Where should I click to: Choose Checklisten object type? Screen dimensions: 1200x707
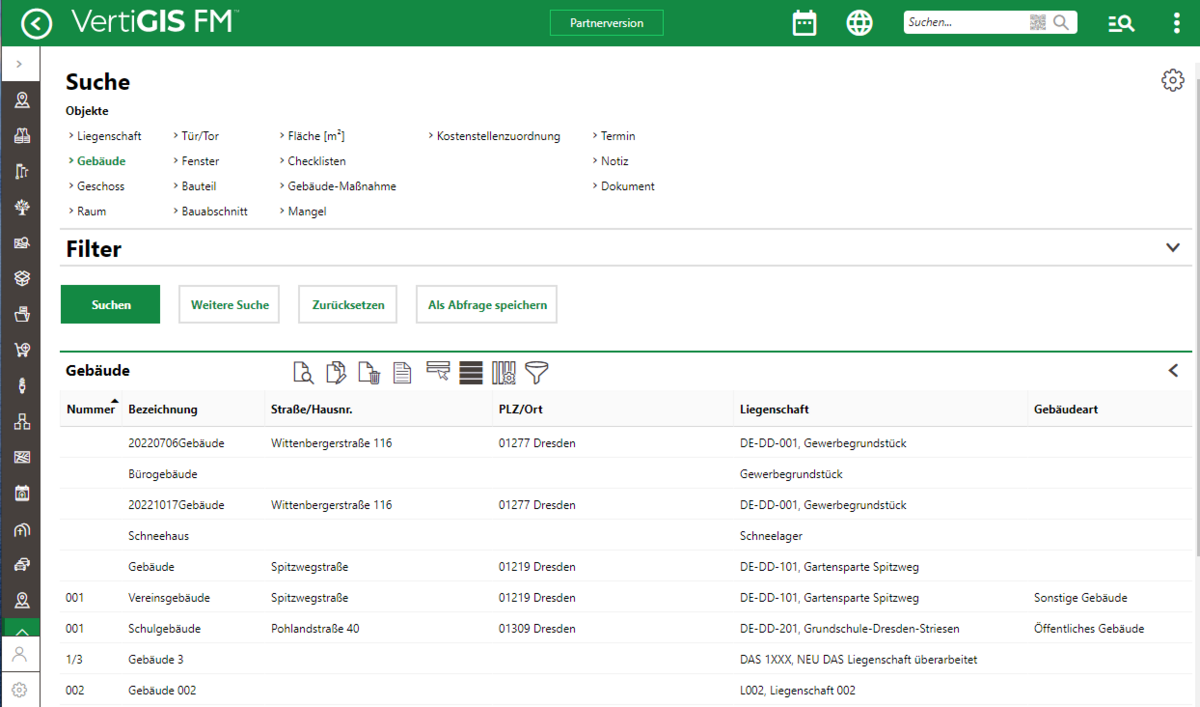point(317,161)
